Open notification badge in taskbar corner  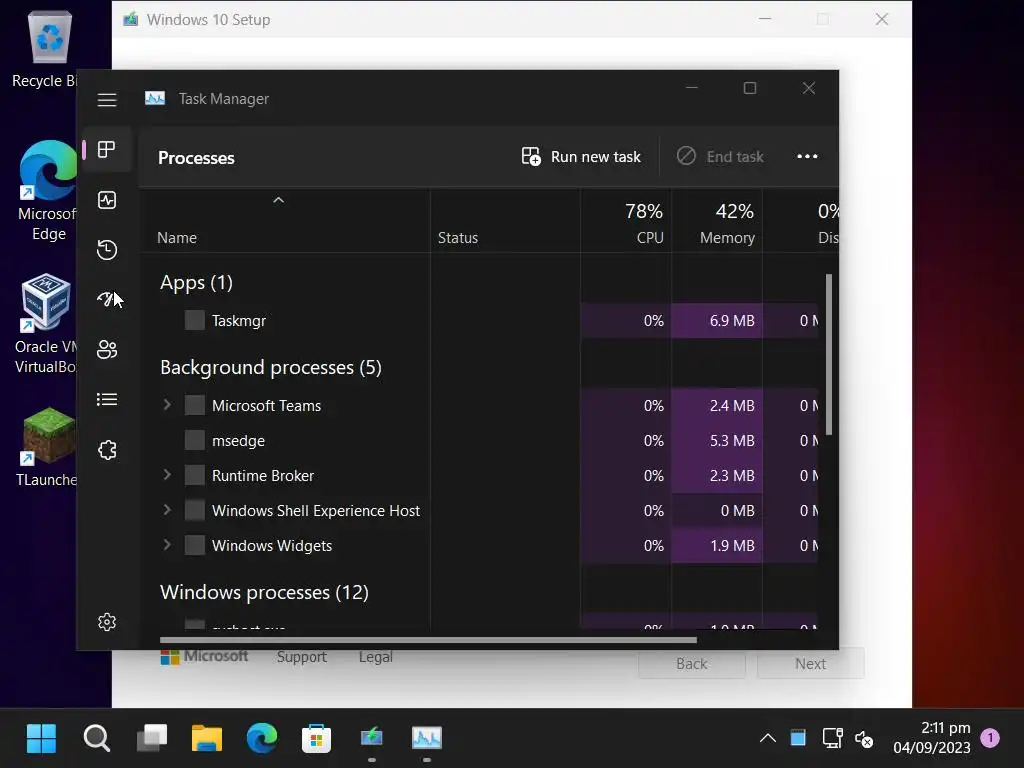click(x=990, y=739)
